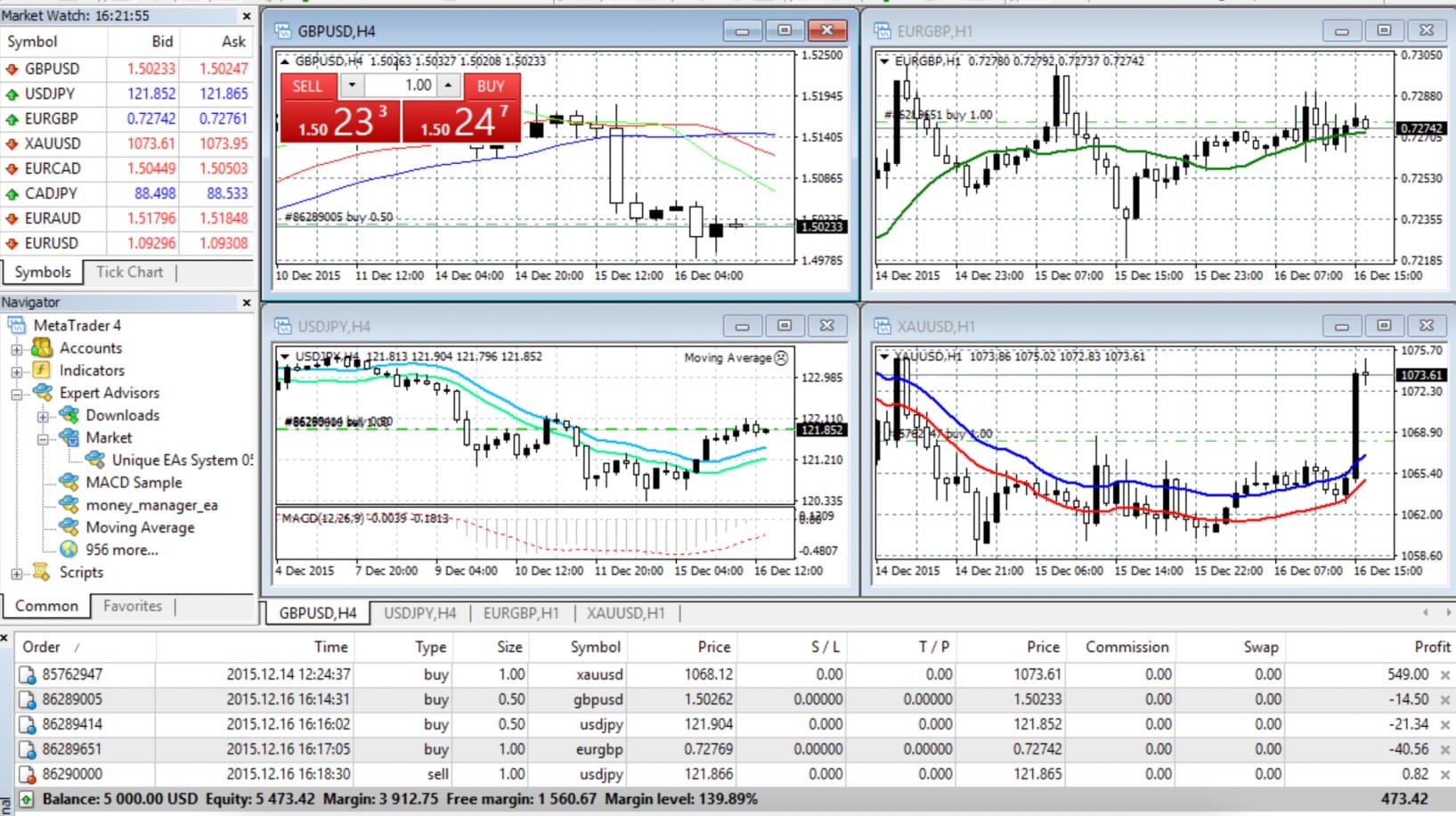The height and width of the screenshot is (816, 1456).
Task: Expand the Scripts tree node
Action: pyautogui.click(x=16, y=574)
